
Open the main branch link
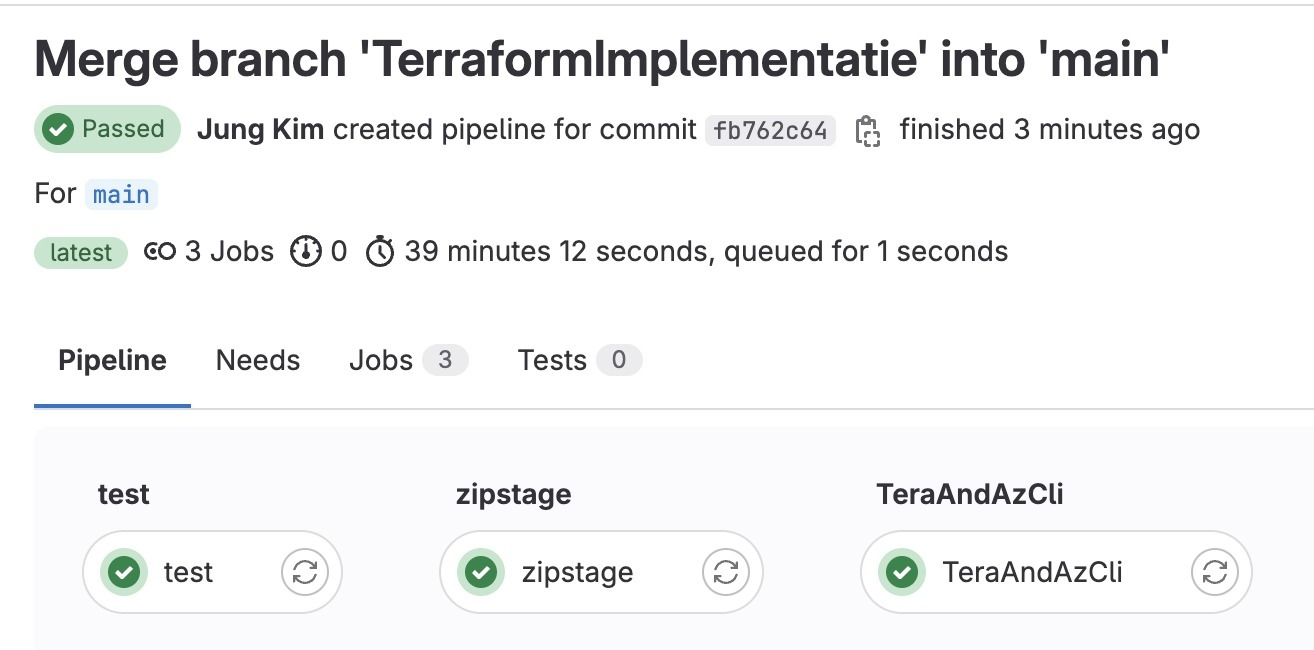[121, 194]
